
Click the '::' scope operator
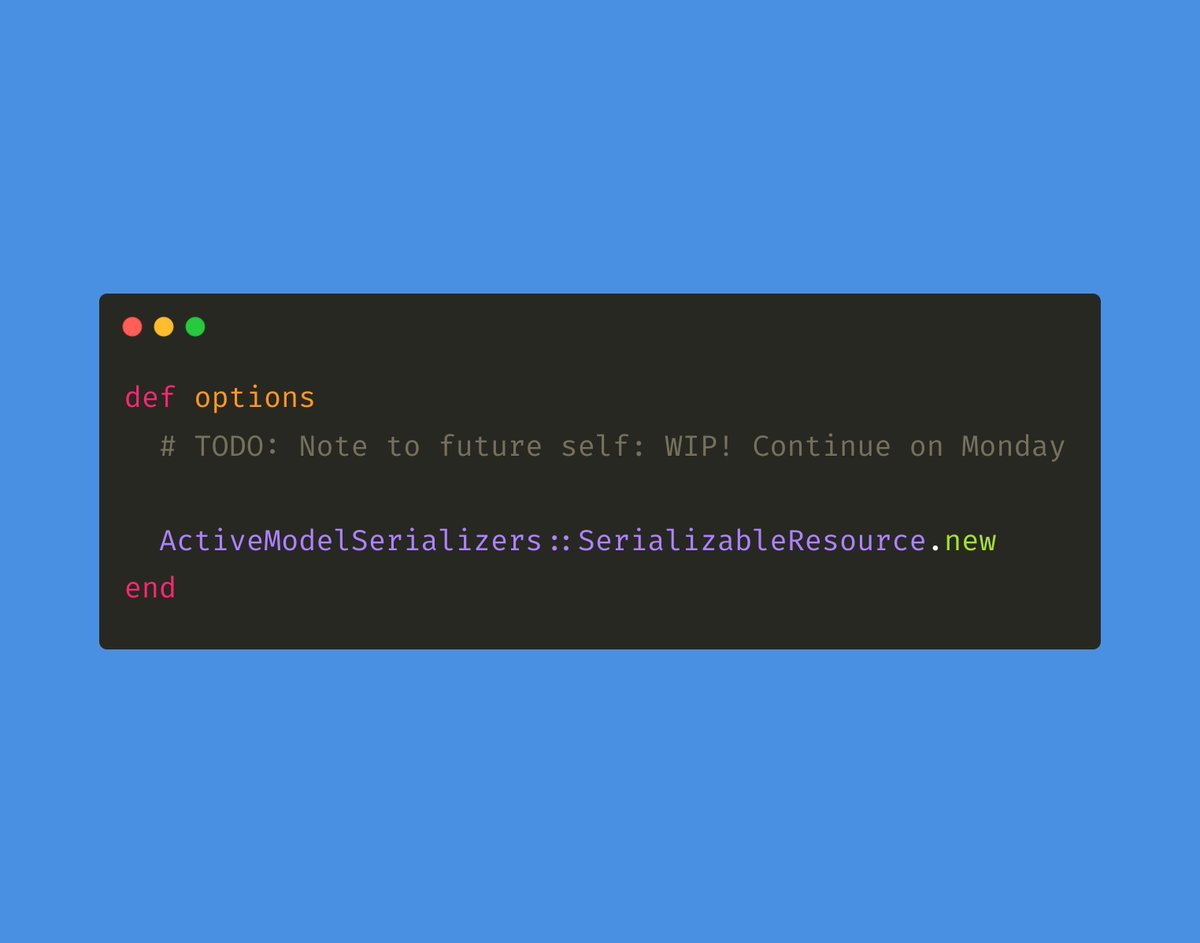coord(560,542)
